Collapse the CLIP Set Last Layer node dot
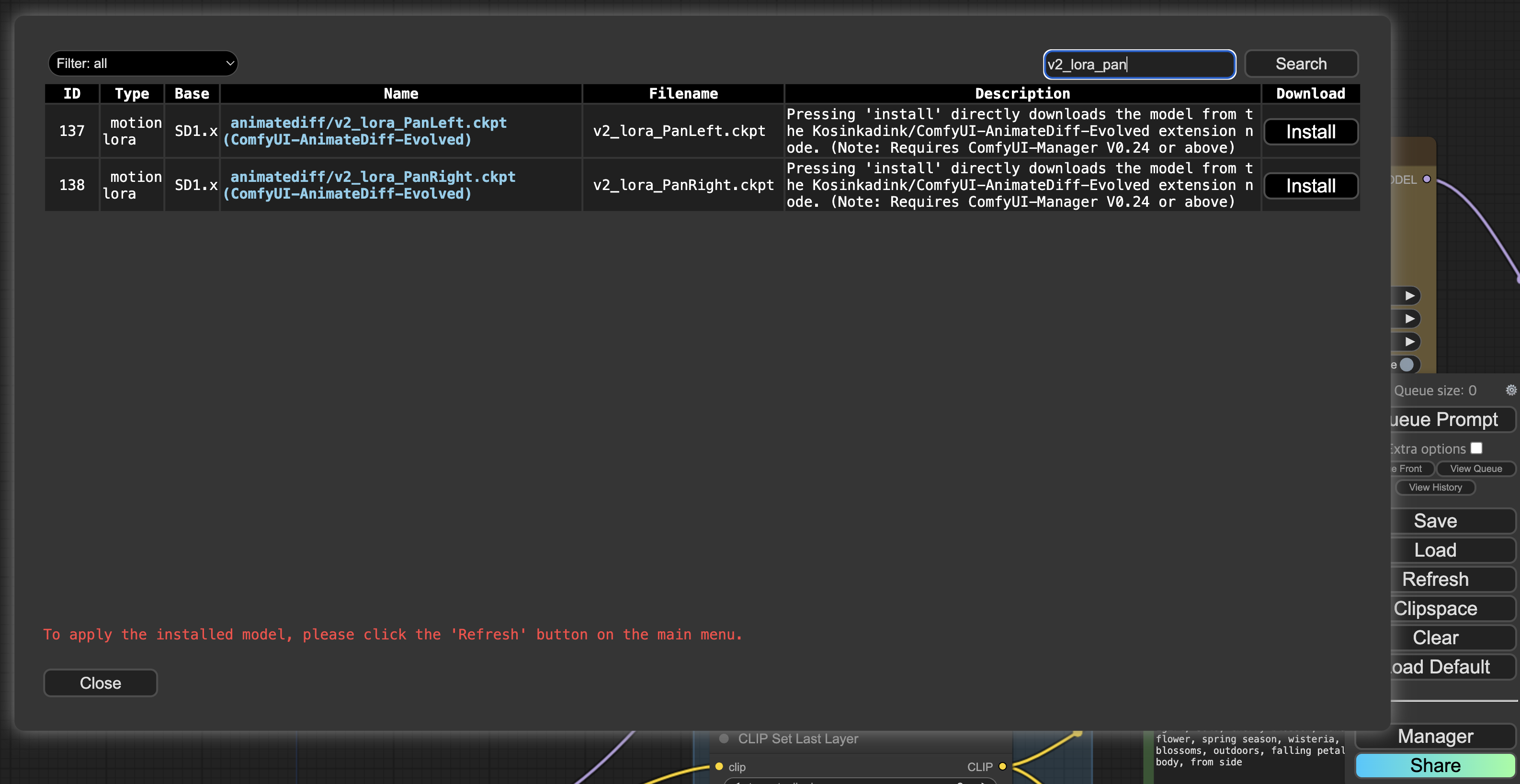1520x784 pixels. click(724, 739)
